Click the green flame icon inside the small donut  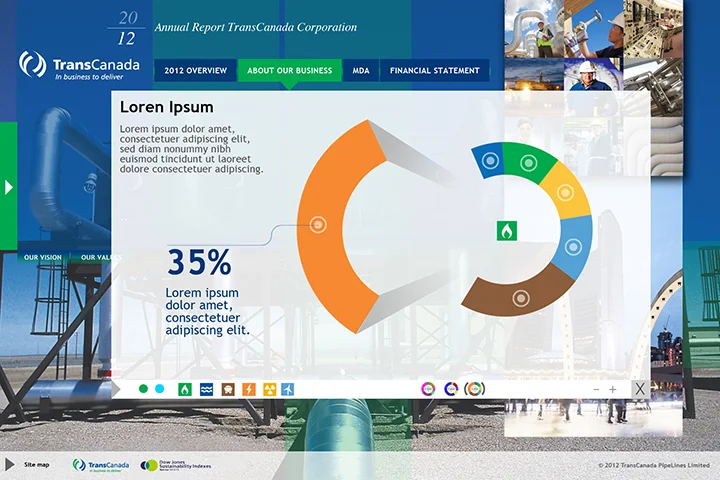point(507,231)
